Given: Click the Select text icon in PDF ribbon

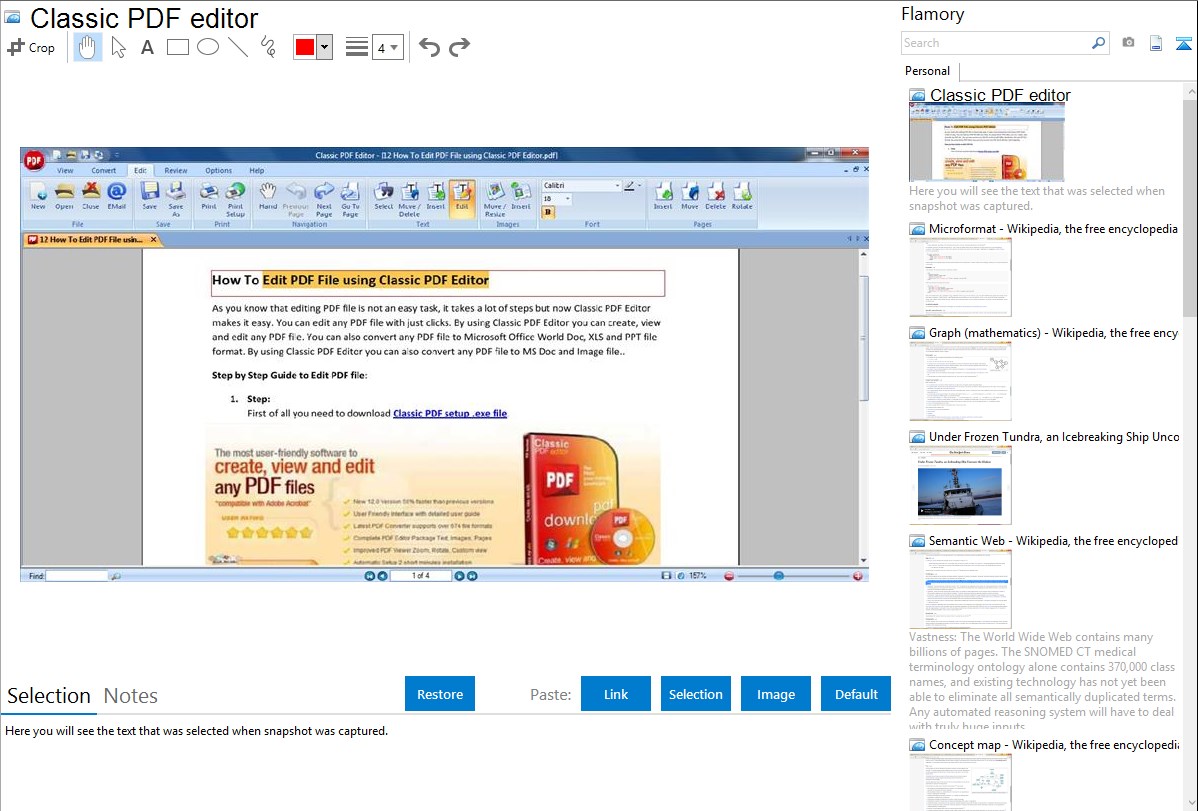Looking at the screenshot, I should tap(384, 196).
